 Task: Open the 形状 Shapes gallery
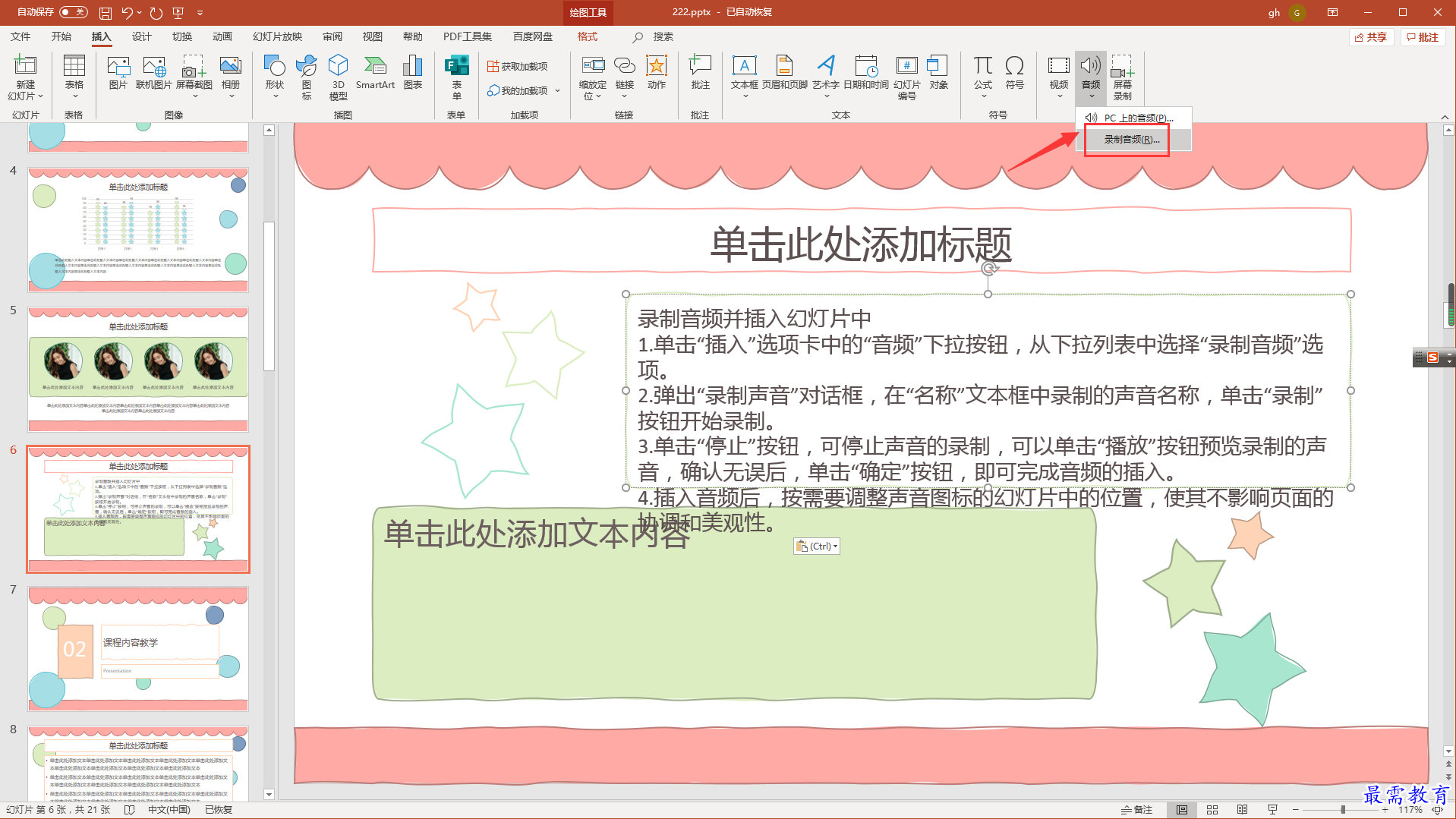274,77
